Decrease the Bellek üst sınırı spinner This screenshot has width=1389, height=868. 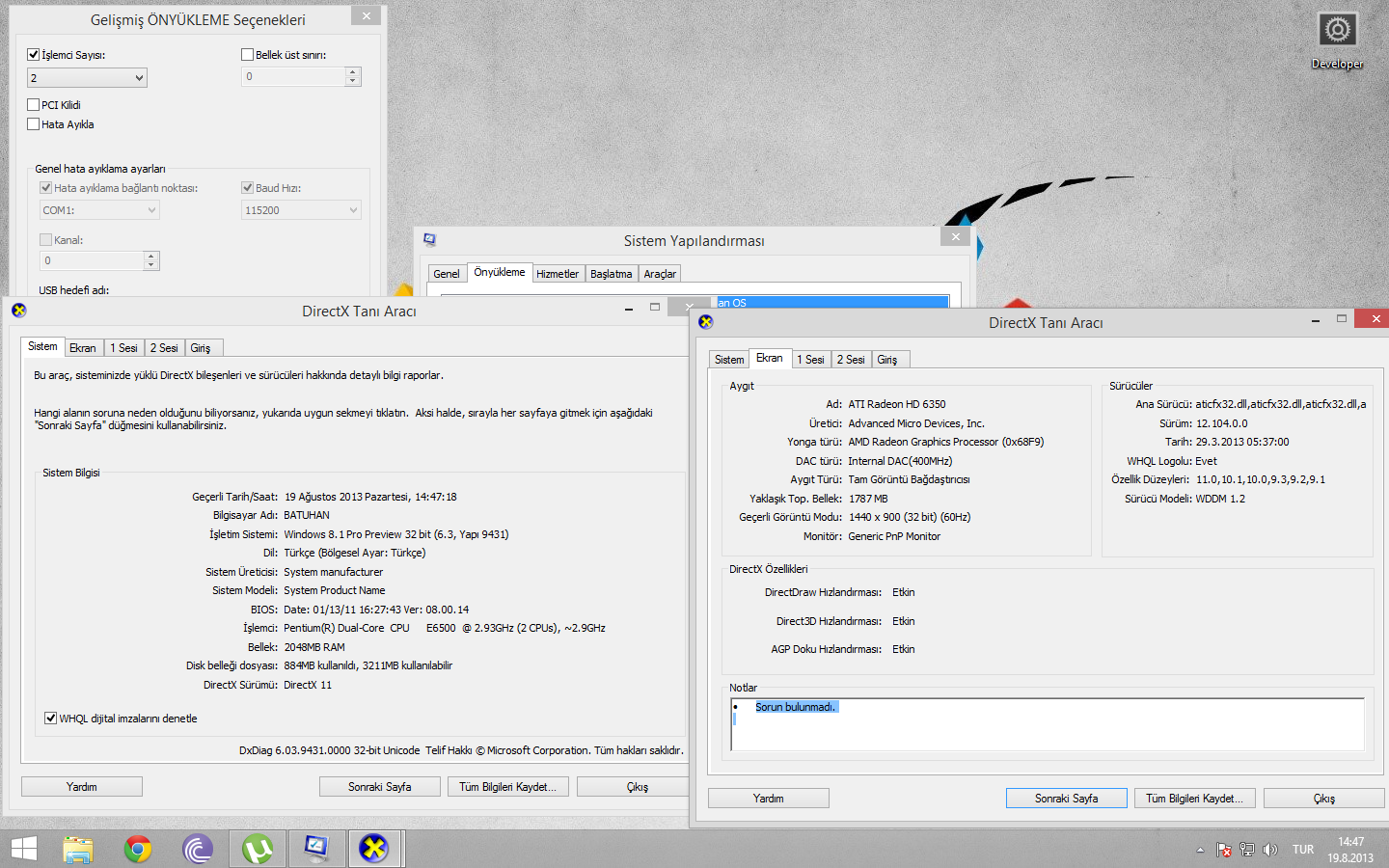point(353,81)
